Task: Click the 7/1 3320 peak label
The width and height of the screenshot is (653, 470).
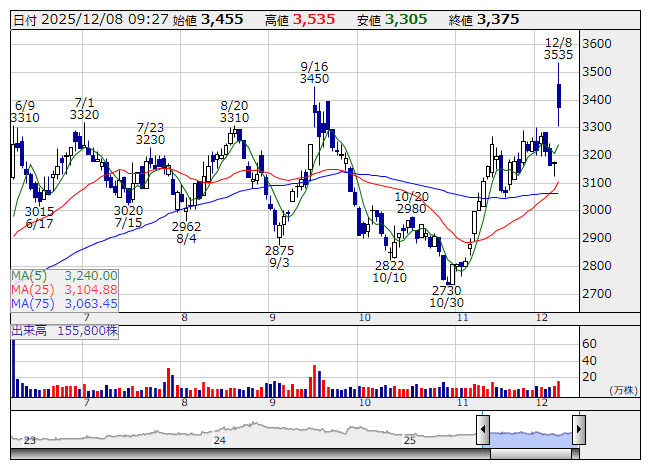Action: click(85, 108)
